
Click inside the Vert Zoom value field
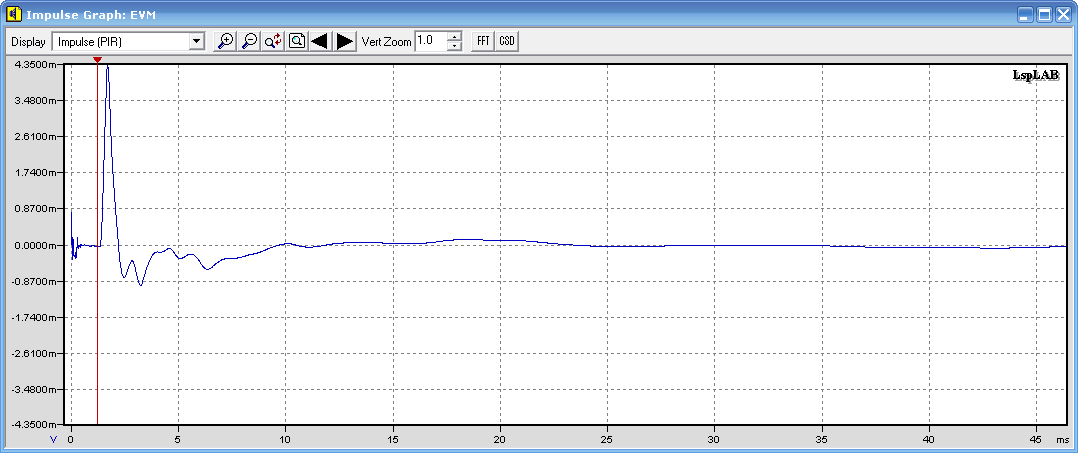(430, 41)
